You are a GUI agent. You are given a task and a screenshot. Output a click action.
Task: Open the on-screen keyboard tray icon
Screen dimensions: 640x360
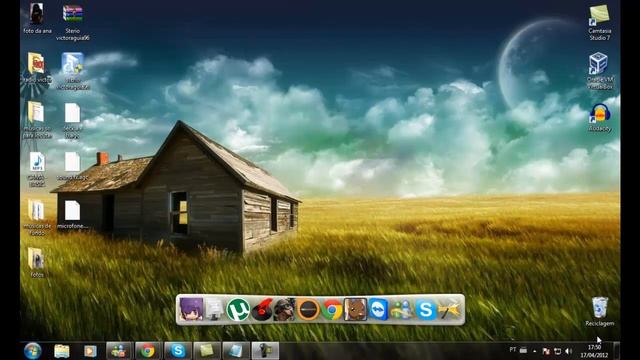point(523,350)
